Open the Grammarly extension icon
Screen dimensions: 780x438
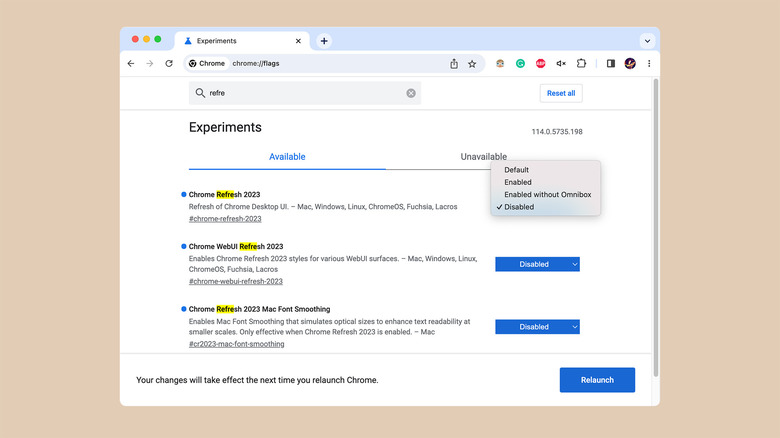pos(520,64)
